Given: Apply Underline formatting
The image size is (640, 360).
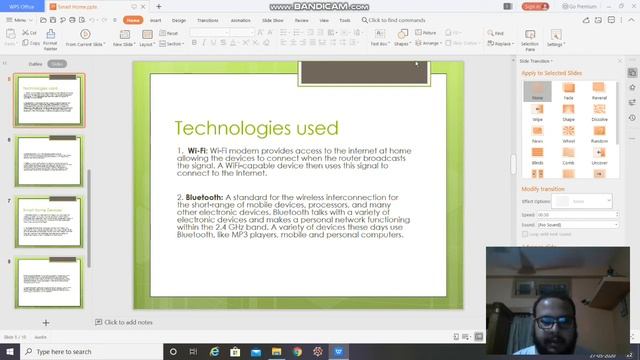Looking at the screenshot, I should tap(213, 42).
